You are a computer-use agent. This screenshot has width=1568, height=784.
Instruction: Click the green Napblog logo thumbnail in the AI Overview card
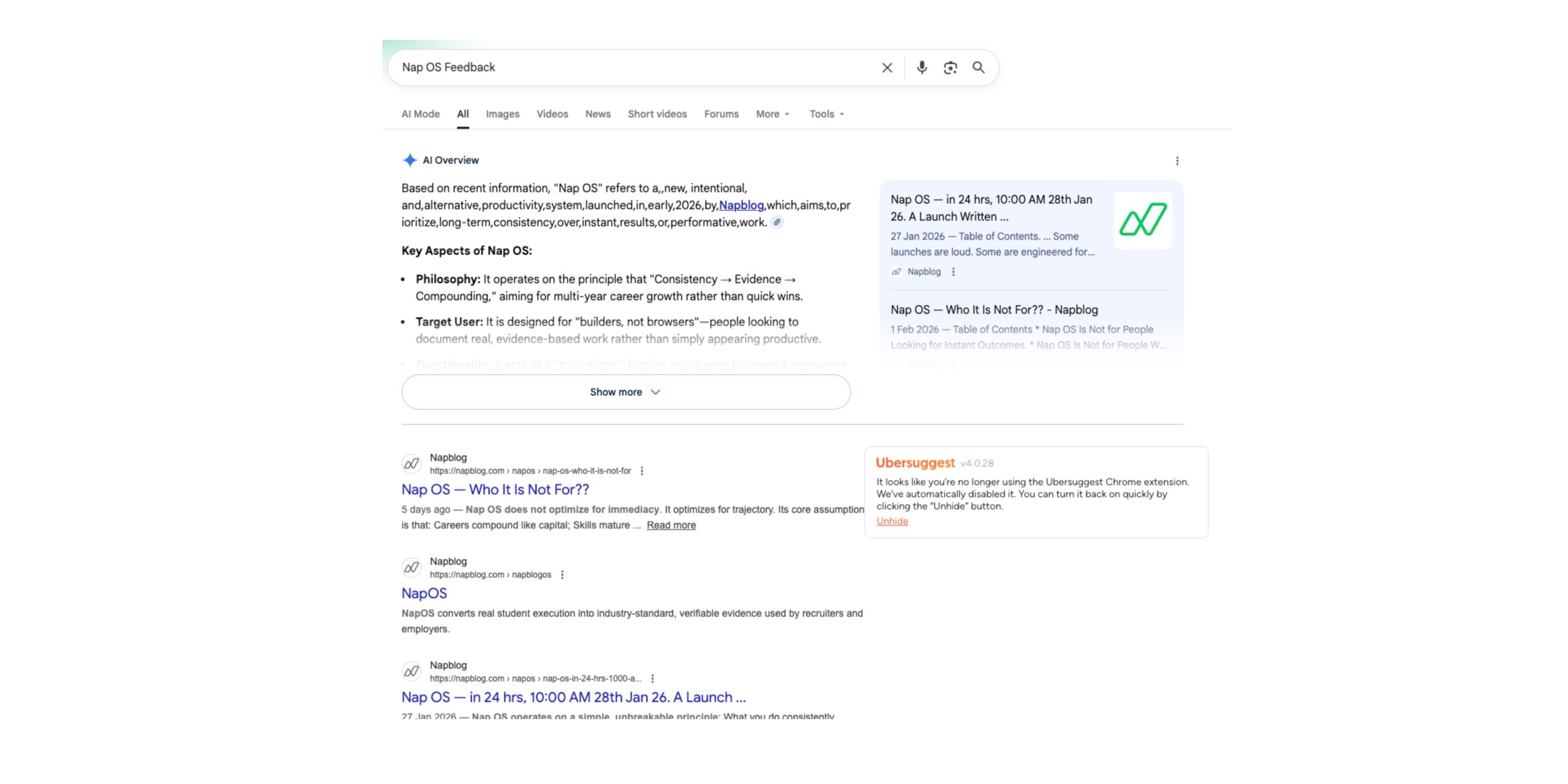coord(1142,221)
